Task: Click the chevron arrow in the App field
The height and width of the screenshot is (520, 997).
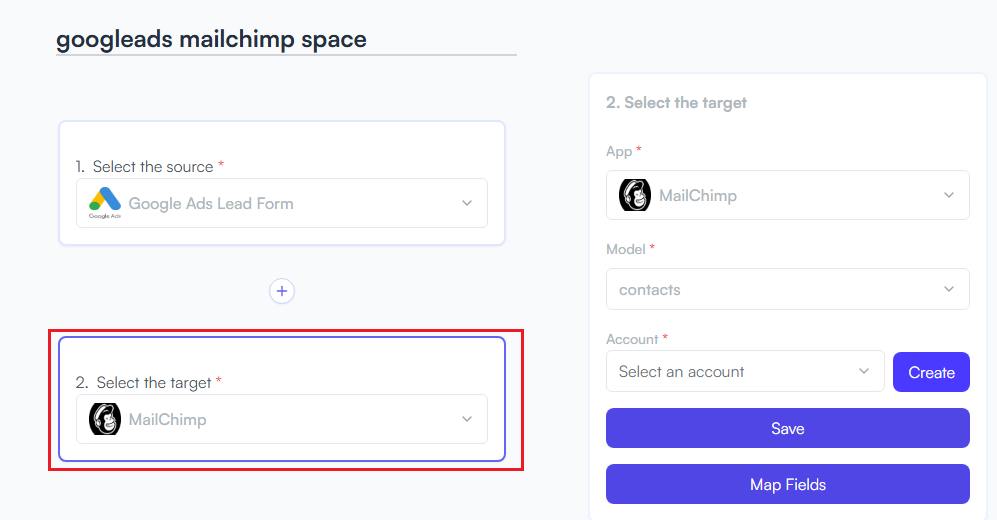Action: [949, 195]
